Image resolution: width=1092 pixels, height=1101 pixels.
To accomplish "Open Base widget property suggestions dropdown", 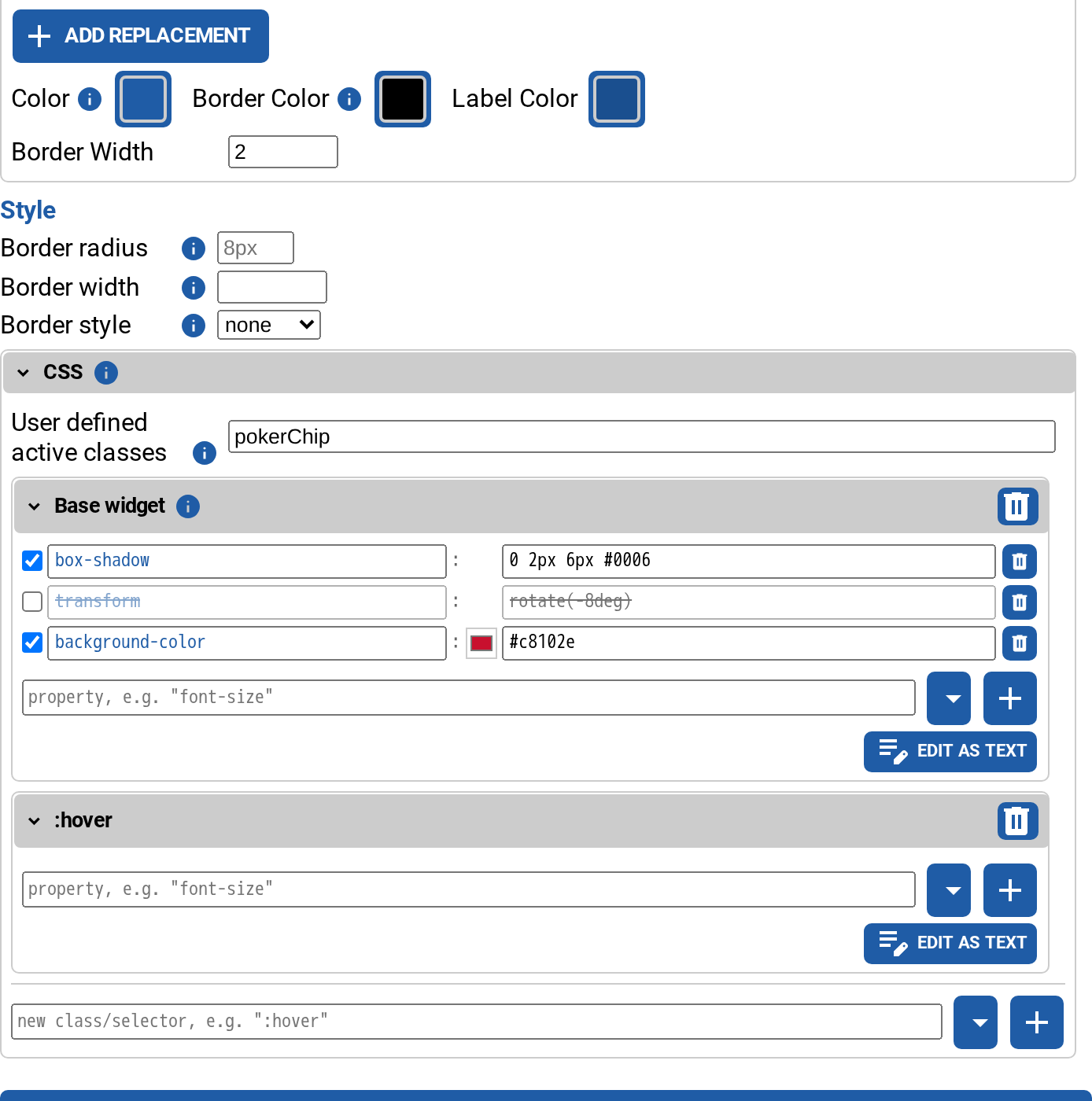I will (x=949, y=698).
